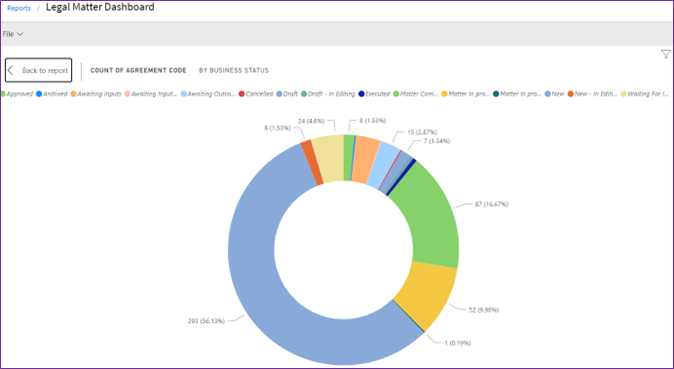Viewport: 674px width, 369px height.
Task: Click the 293 (56.13%) data label
Action: [206, 321]
